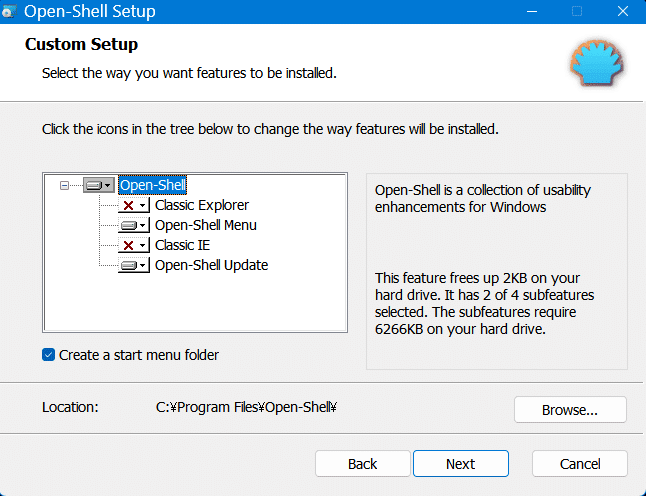Click the Location: label
This screenshot has height=496, width=646.
[x=70, y=407]
